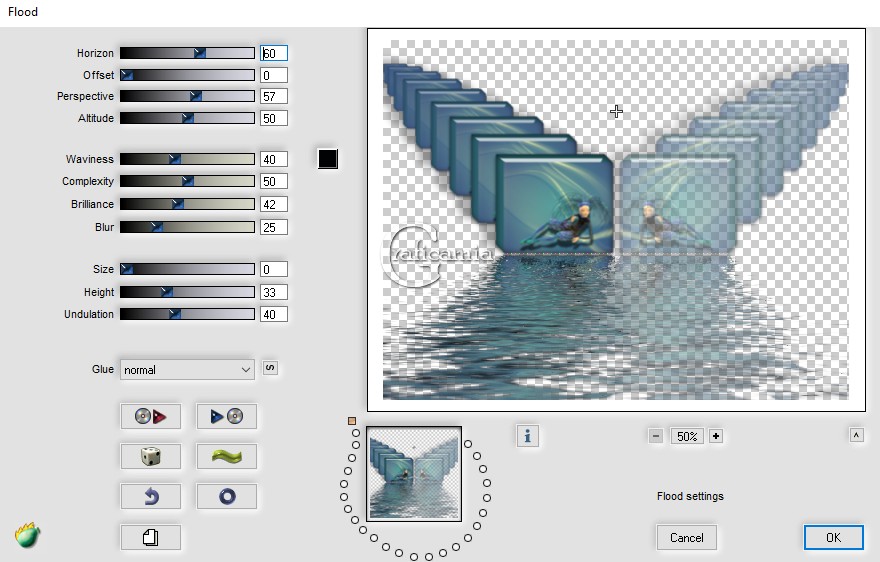The width and height of the screenshot is (880, 562).
Task: Open the info button below preview
Action: (x=528, y=435)
